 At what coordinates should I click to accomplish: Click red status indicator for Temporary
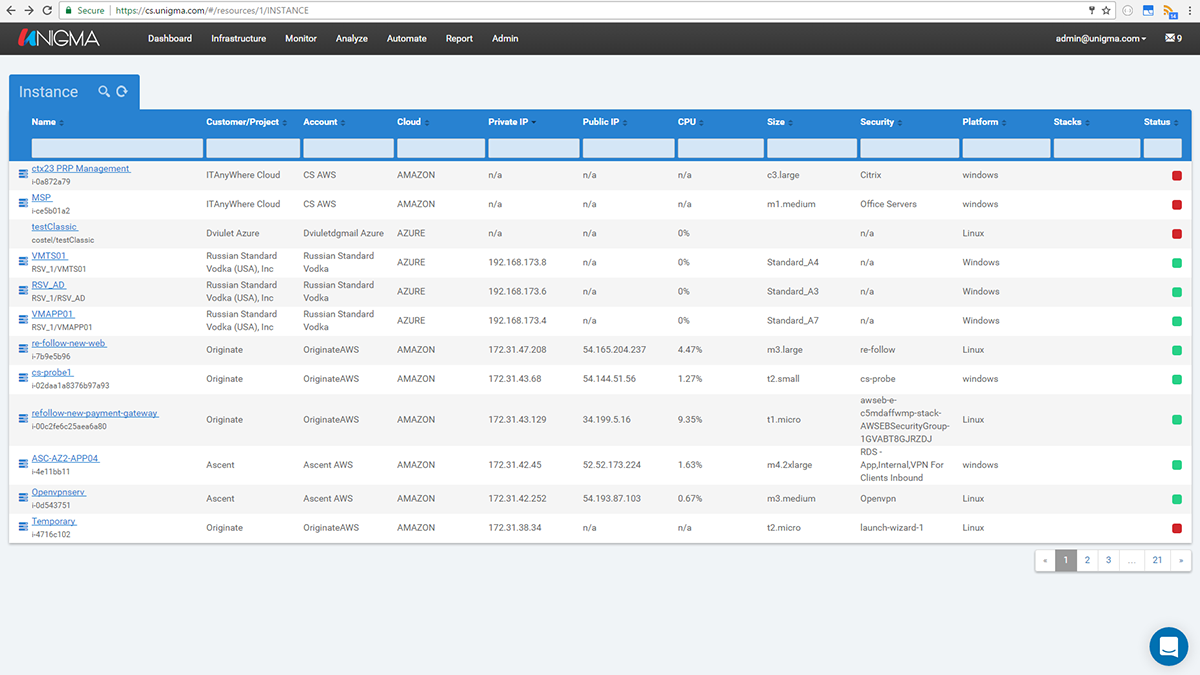[1177, 528]
